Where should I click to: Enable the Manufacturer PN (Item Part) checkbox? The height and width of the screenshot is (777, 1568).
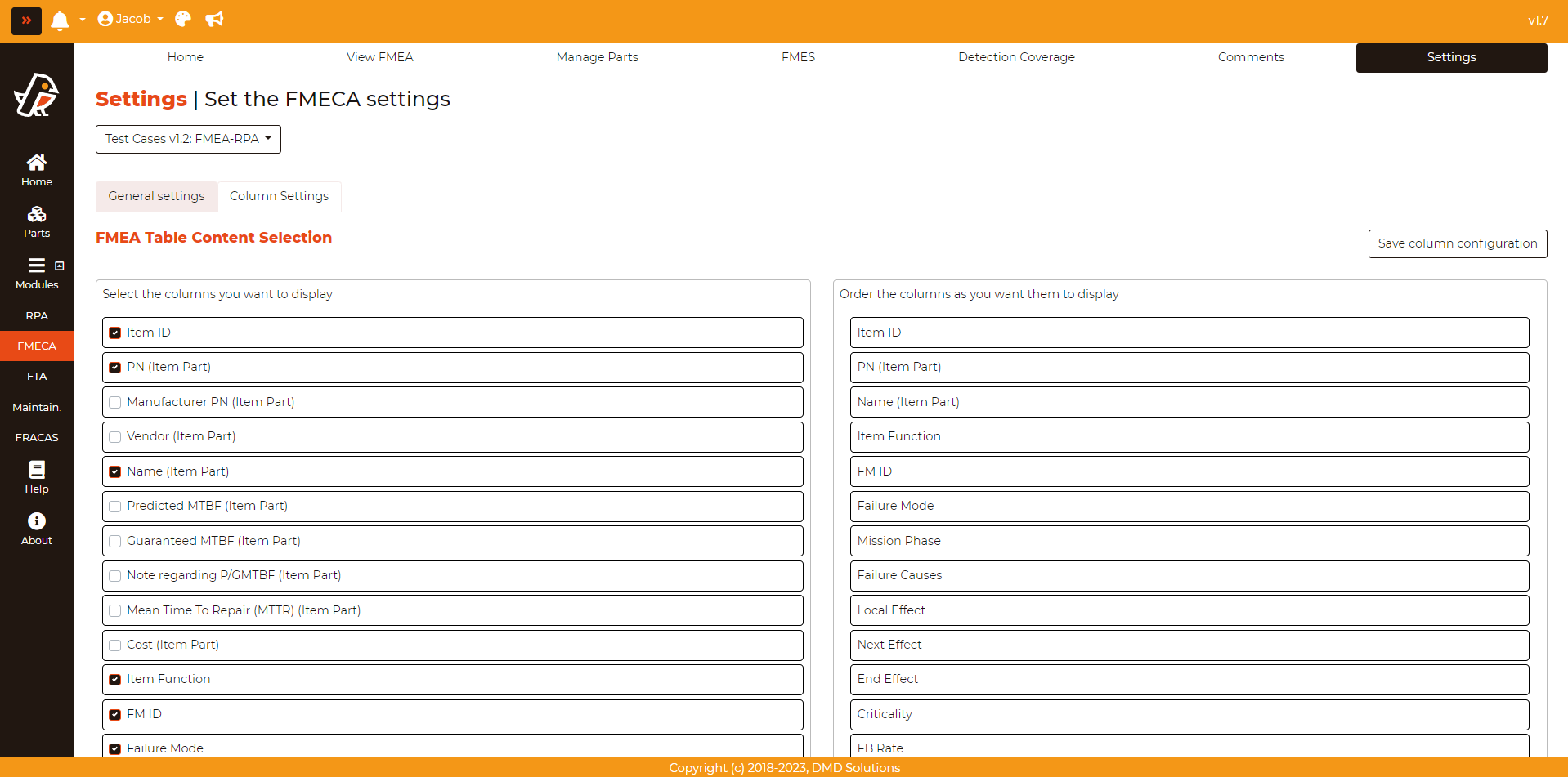coord(115,403)
